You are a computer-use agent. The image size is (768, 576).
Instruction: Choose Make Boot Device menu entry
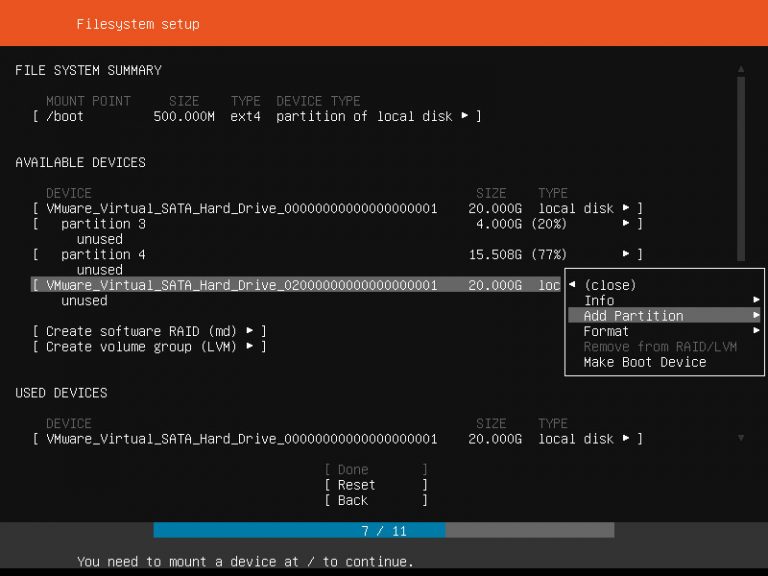click(x=645, y=362)
